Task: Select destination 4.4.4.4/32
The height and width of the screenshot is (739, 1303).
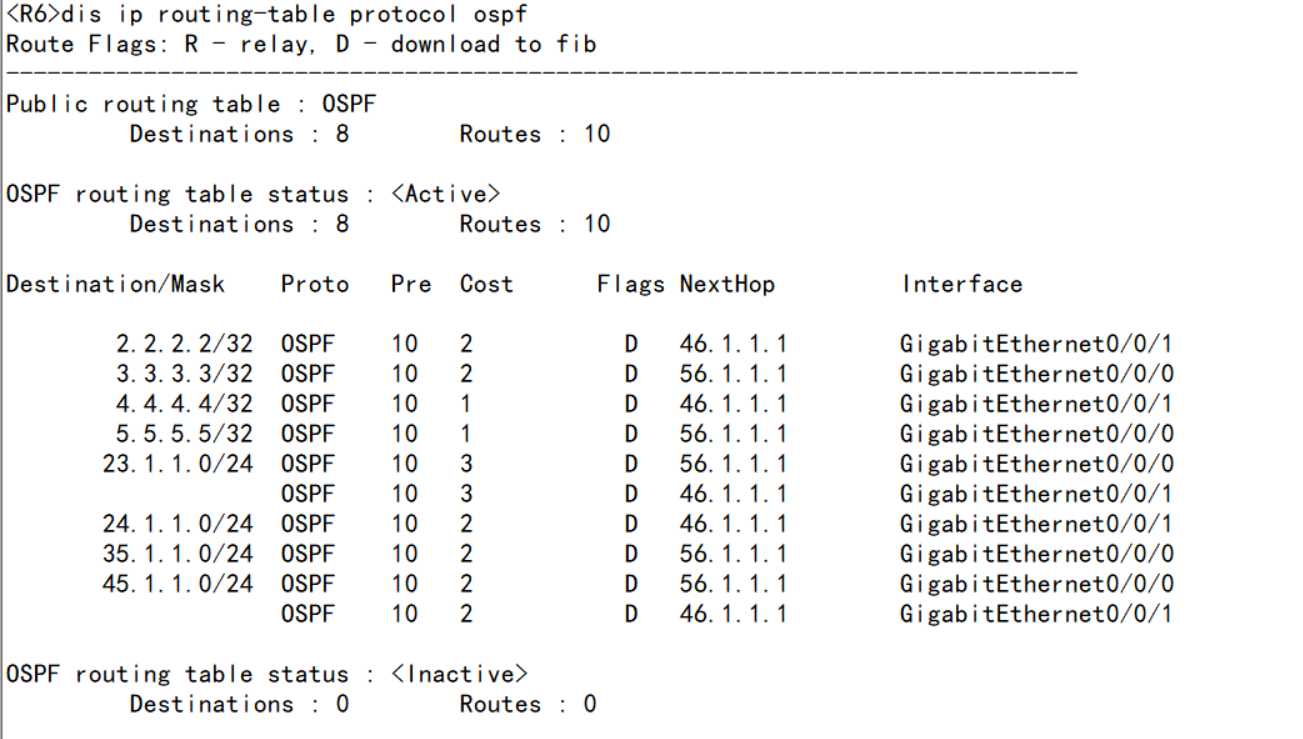Action: point(184,405)
